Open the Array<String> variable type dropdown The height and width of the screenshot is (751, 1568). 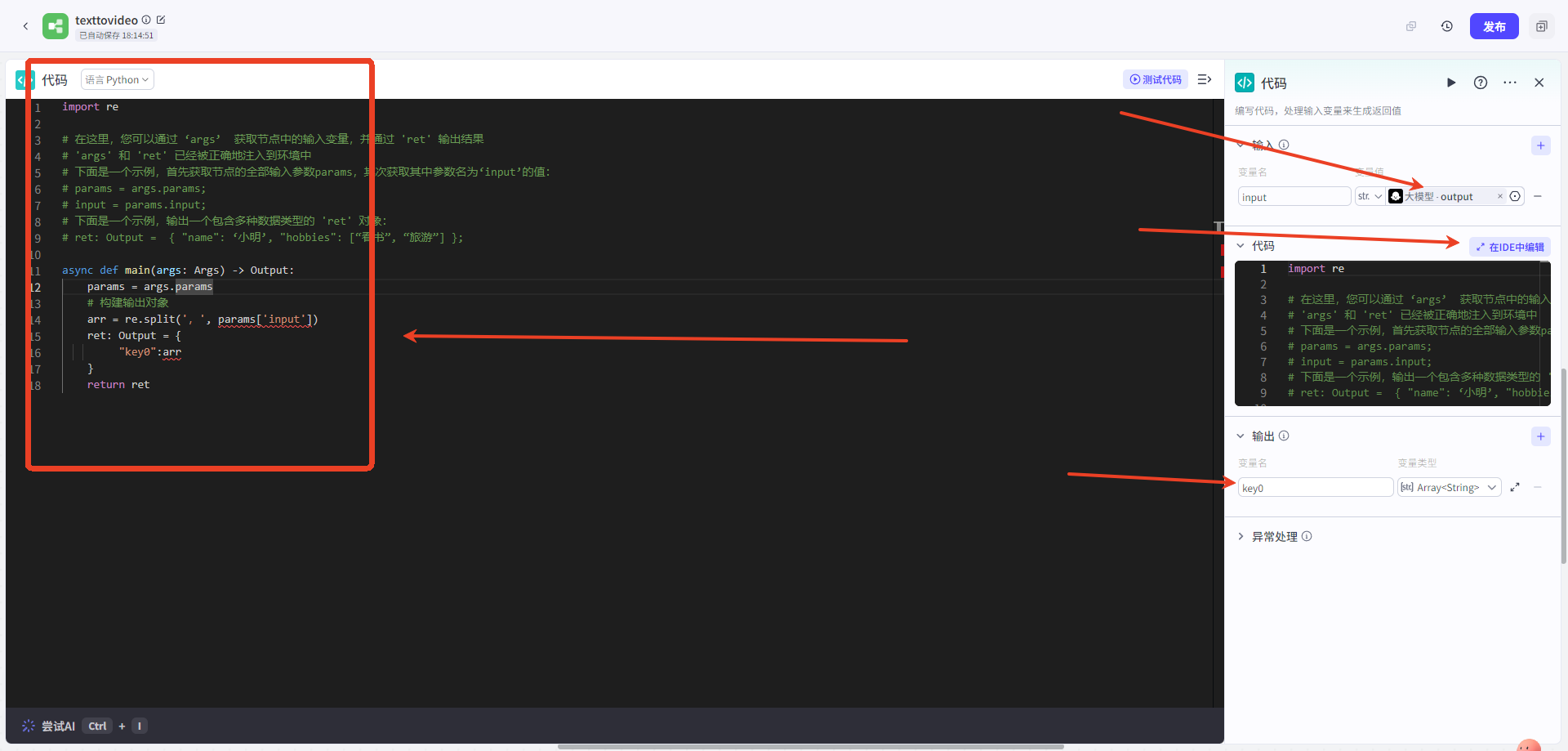[x=1449, y=487]
